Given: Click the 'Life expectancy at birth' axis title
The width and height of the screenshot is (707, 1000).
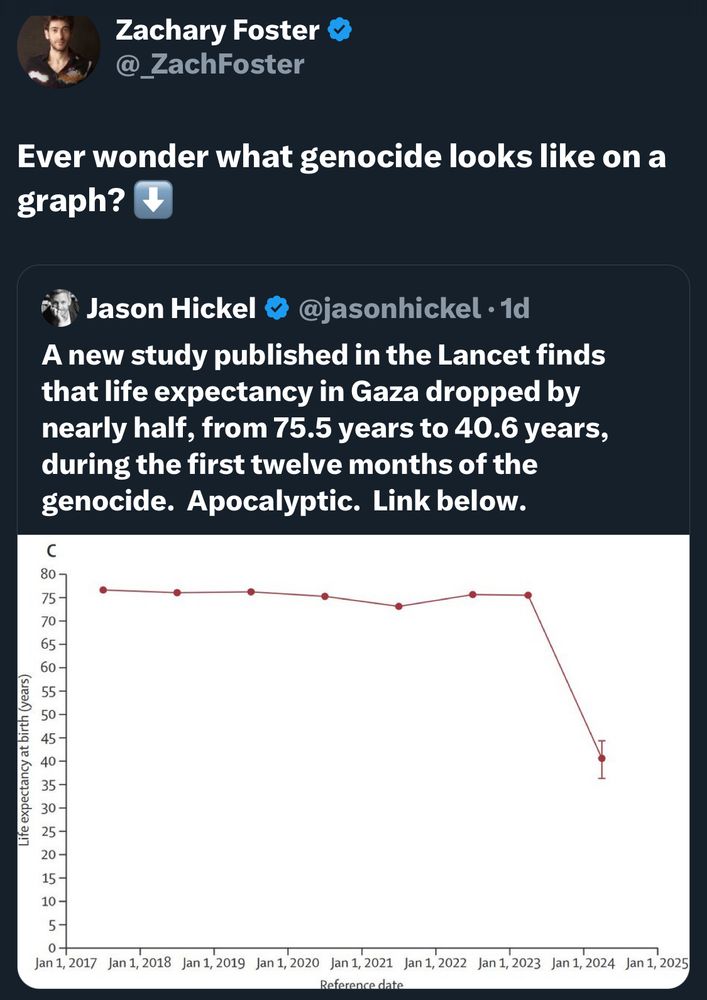Looking at the screenshot, I should (x=25, y=759).
